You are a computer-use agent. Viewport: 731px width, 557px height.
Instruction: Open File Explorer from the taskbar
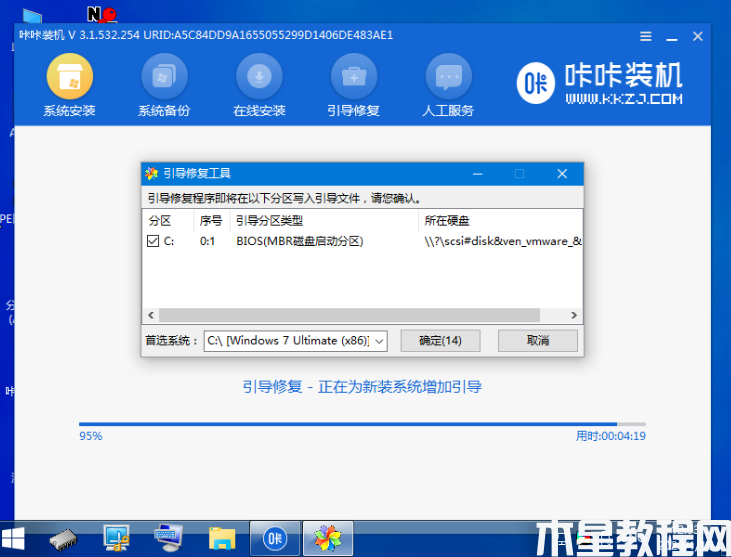pos(221,539)
